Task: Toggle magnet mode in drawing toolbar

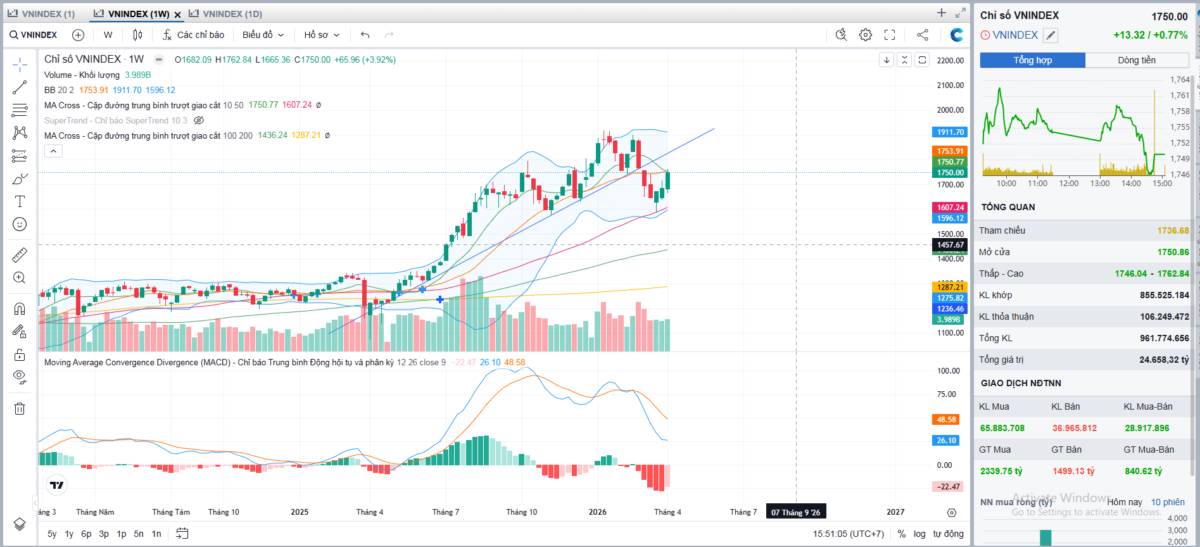Action: [20, 309]
